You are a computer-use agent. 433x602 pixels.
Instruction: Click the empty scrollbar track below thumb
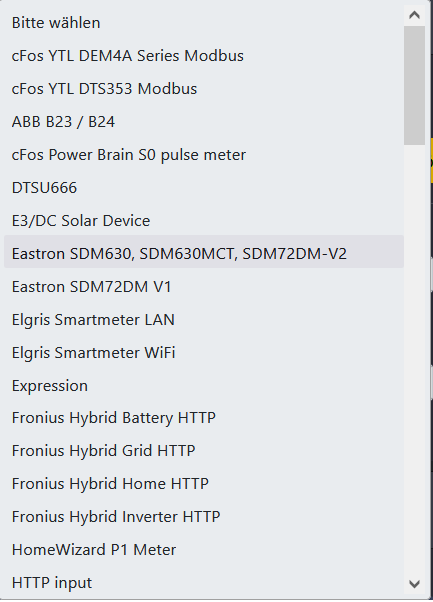[415, 359]
